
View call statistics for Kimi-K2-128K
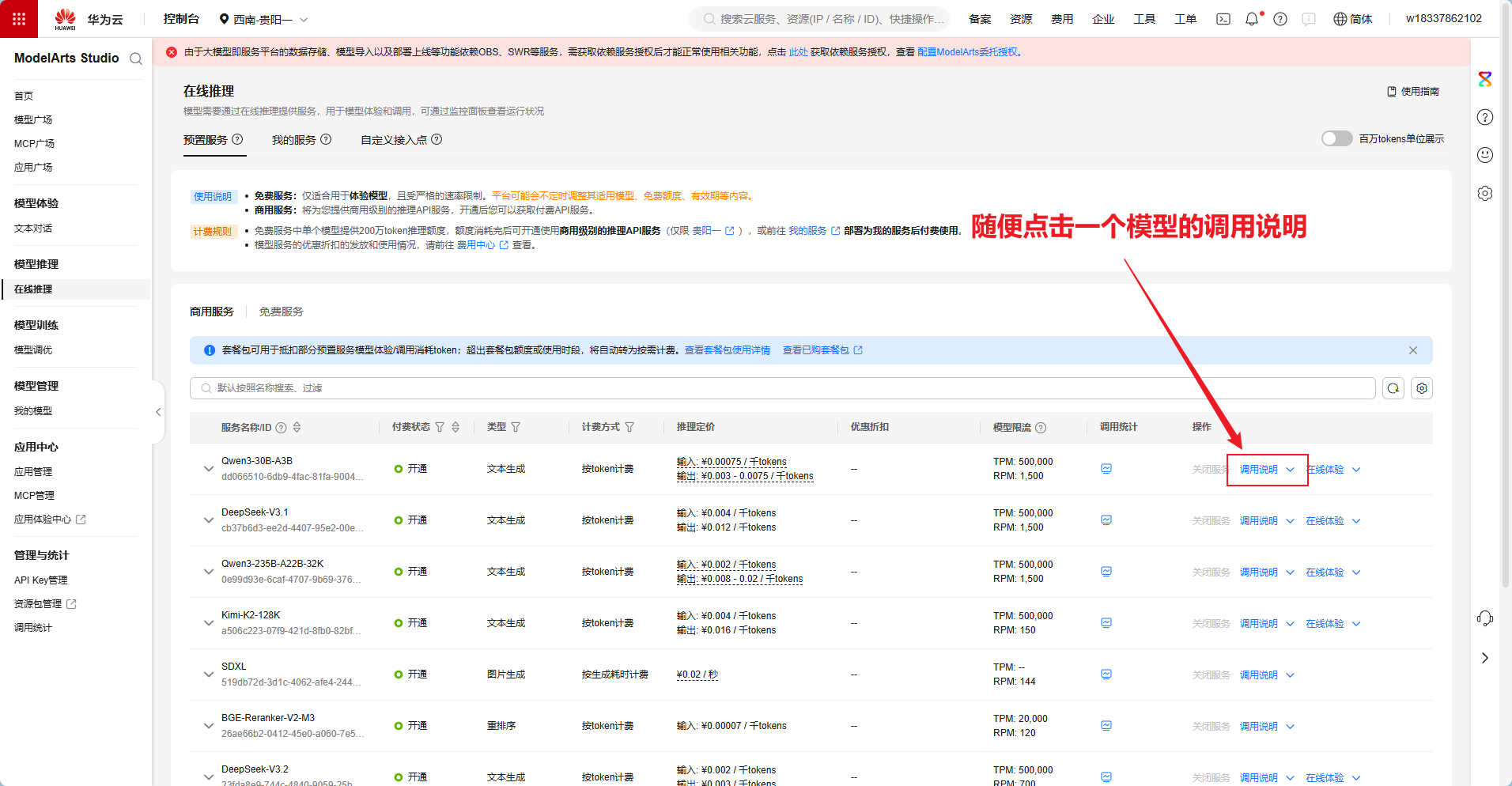(1106, 623)
